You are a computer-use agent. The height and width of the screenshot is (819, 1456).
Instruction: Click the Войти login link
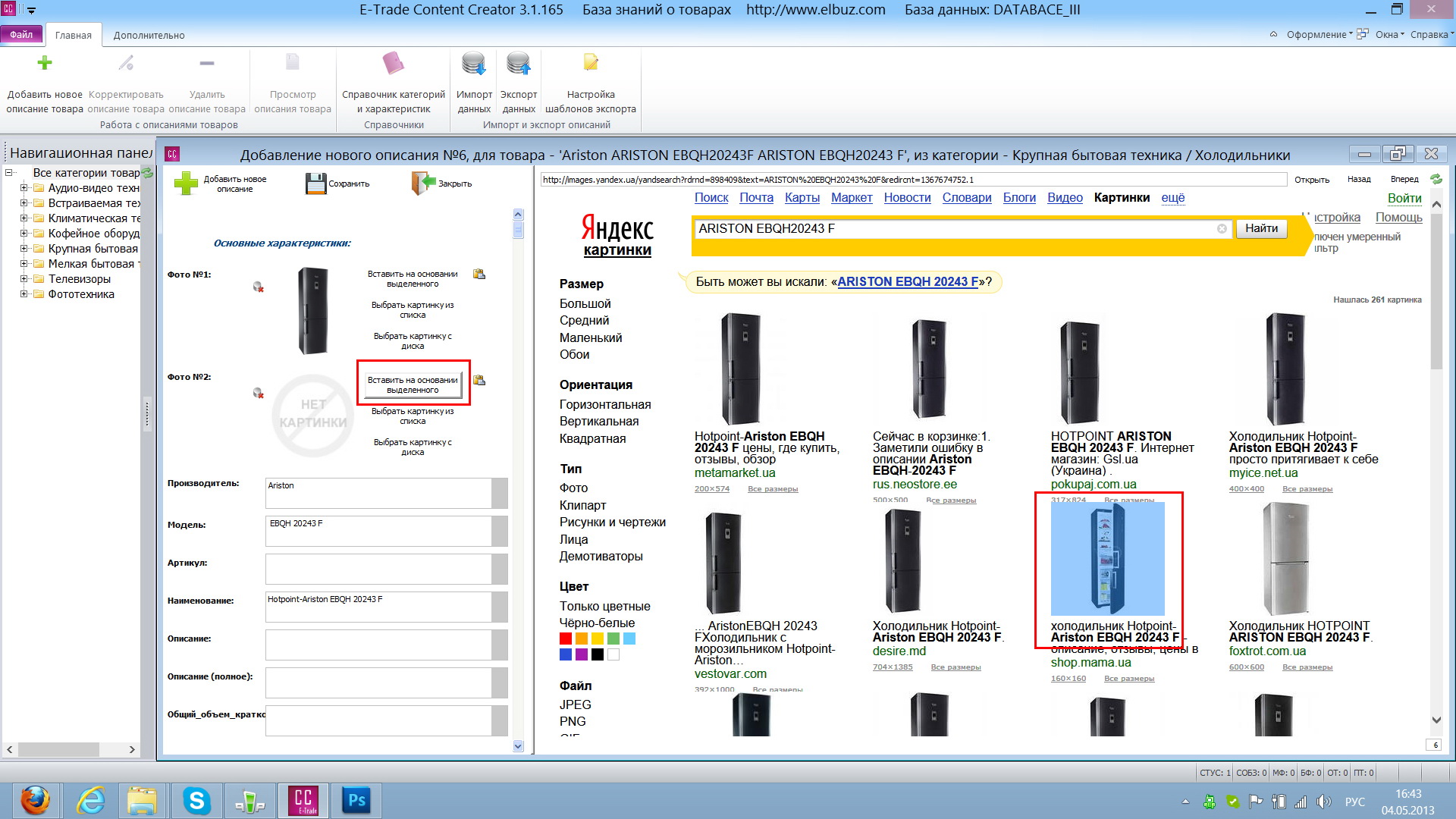[1404, 198]
